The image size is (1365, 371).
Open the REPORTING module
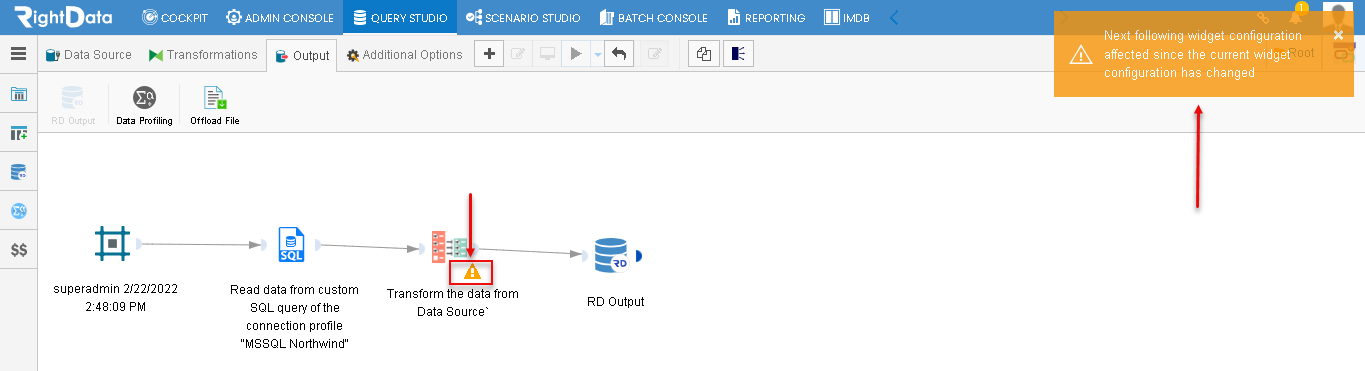(x=766, y=18)
